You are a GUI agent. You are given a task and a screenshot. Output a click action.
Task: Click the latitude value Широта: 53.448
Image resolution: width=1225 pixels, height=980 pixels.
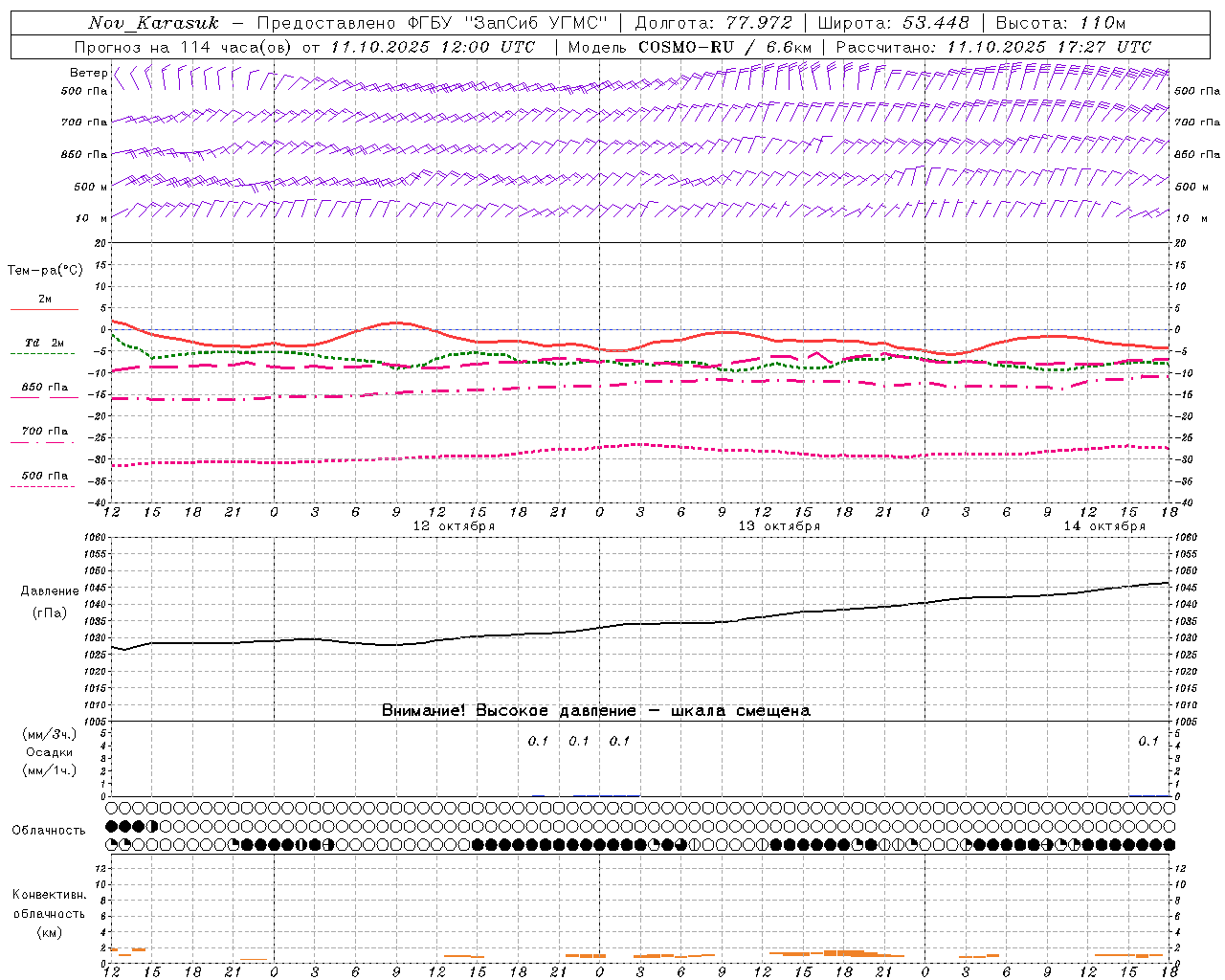coord(893,23)
